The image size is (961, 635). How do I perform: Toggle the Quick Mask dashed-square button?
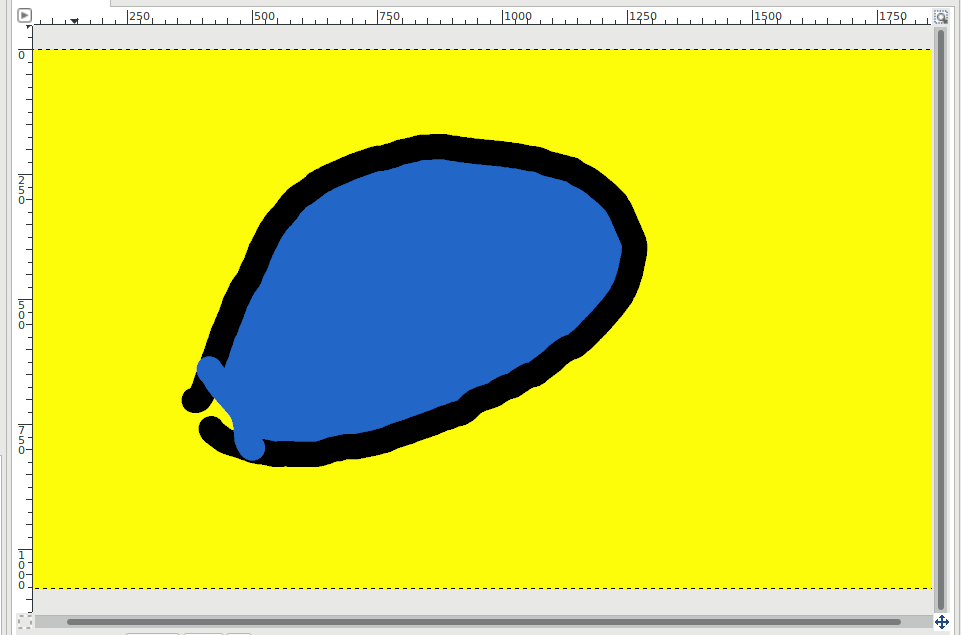(x=25, y=622)
